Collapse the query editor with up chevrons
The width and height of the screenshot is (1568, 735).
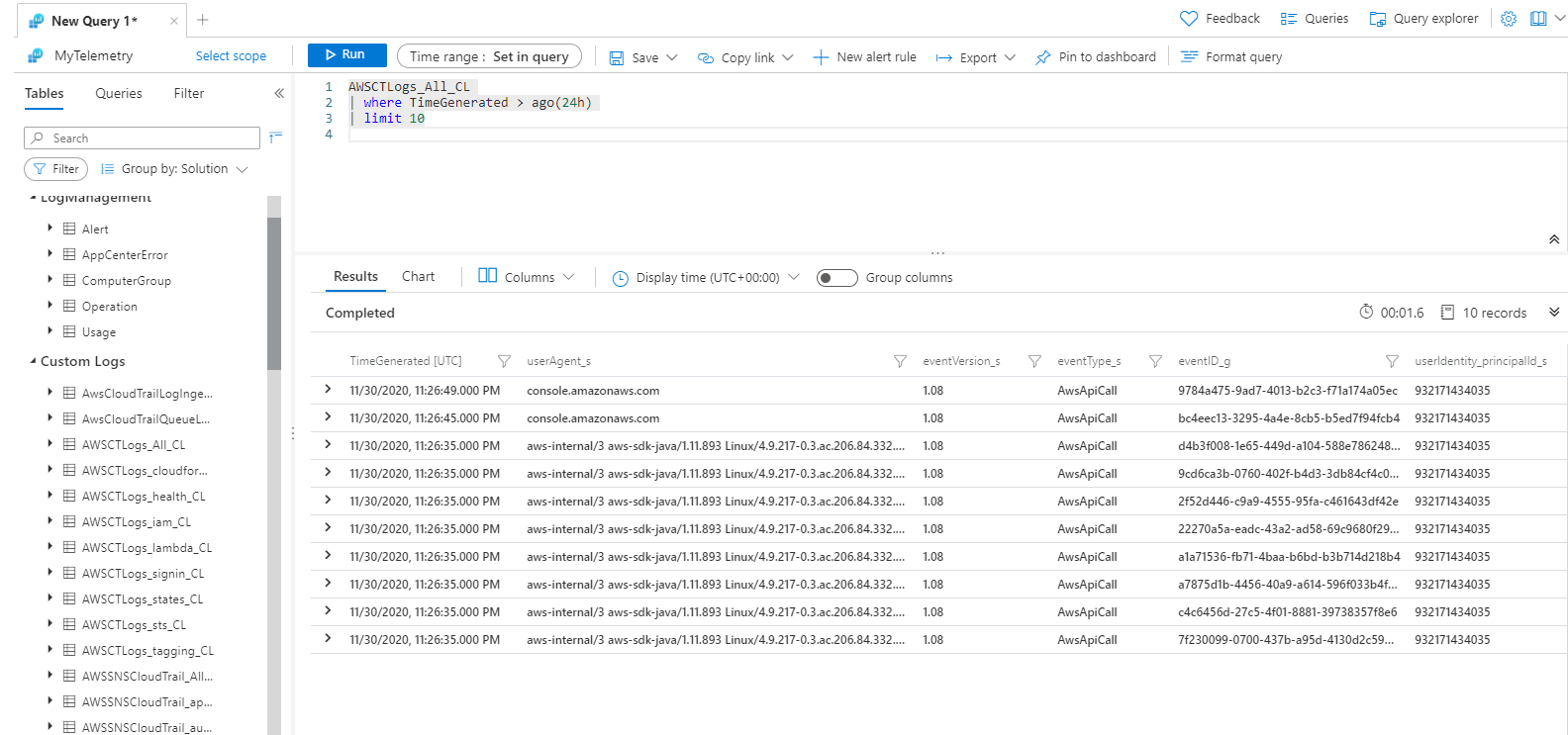(1554, 239)
